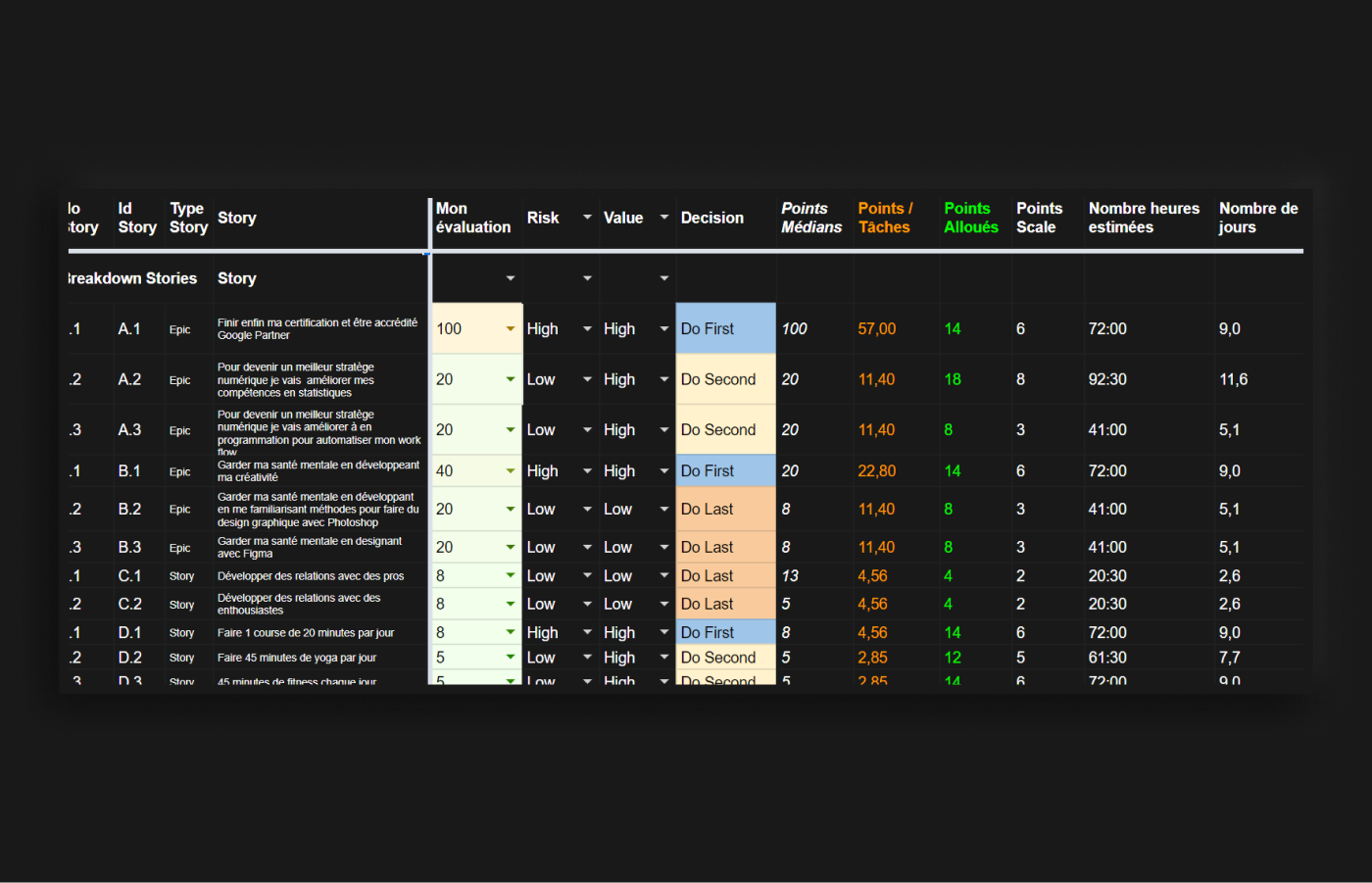Select estimated hours 61:30 for D.2
1372x883 pixels.
pos(1107,658)
